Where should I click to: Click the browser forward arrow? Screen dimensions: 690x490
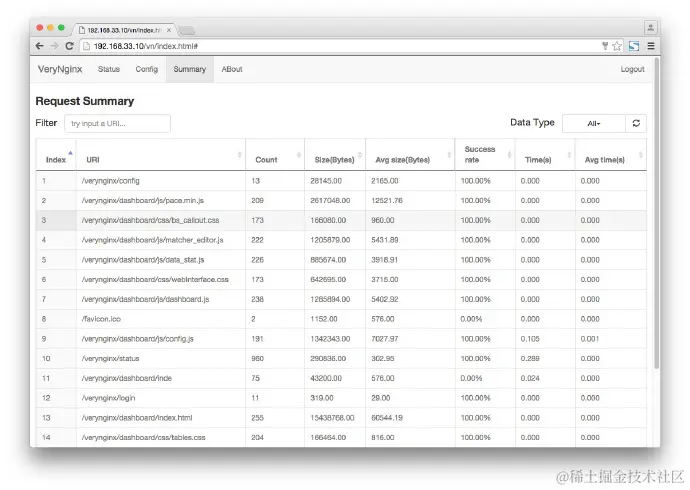pos(54,46)
